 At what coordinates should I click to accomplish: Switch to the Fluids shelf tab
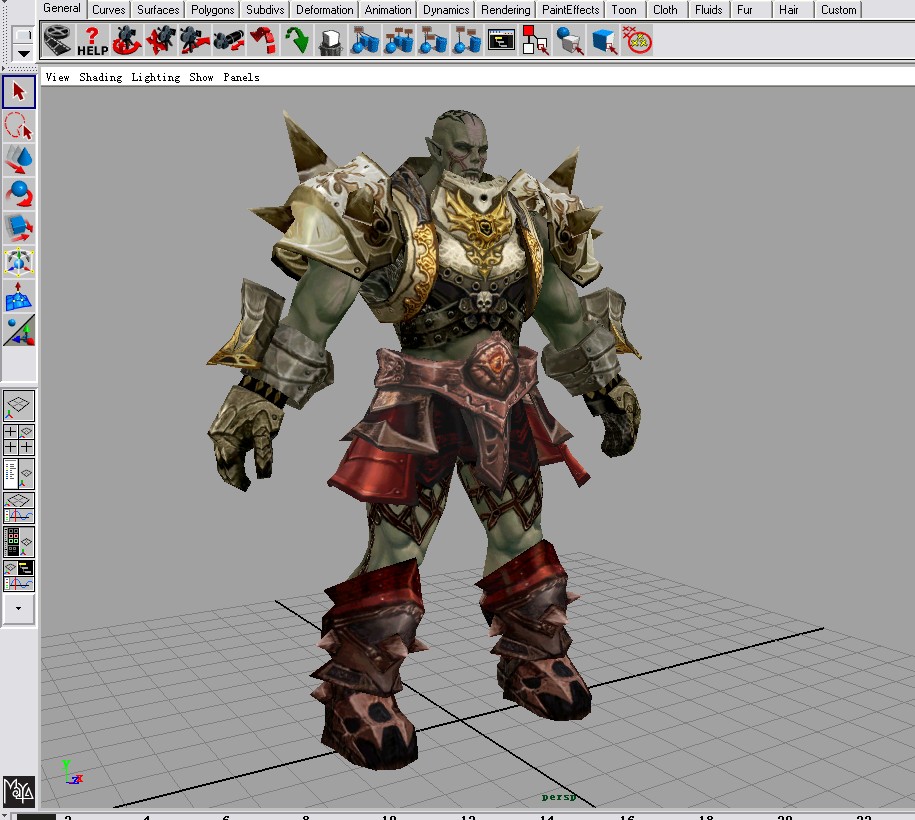708,10
